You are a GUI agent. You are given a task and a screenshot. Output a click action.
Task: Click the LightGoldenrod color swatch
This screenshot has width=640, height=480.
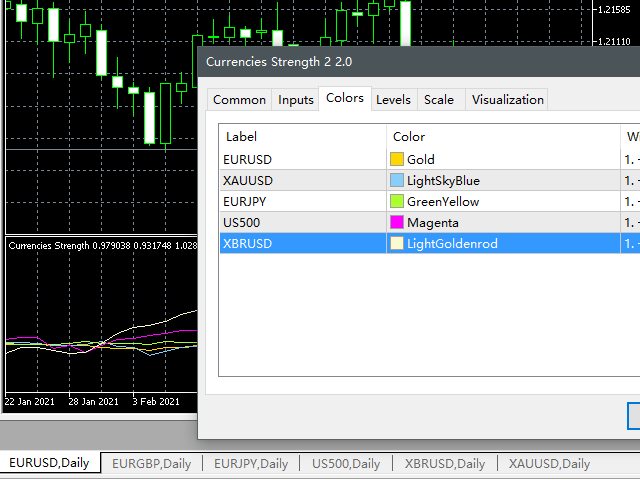coord(397,243)
